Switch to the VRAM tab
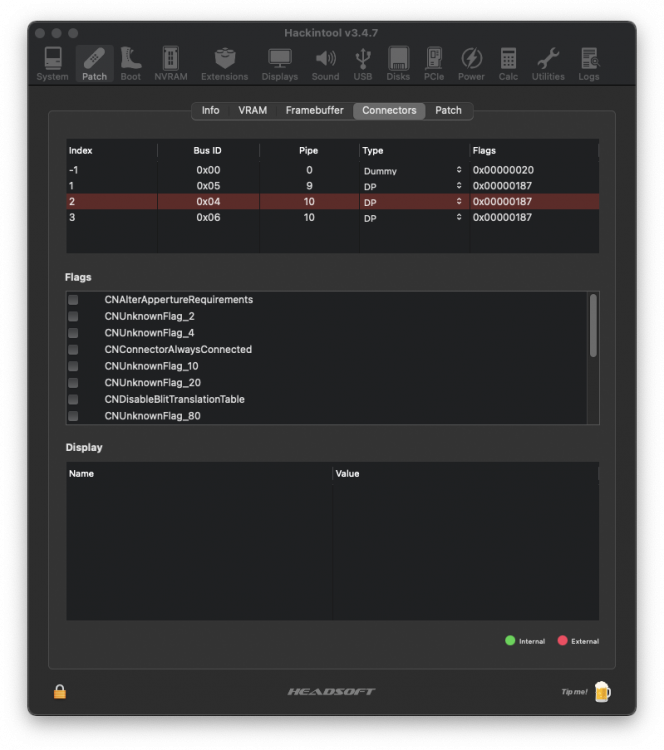 coord(253,110)
